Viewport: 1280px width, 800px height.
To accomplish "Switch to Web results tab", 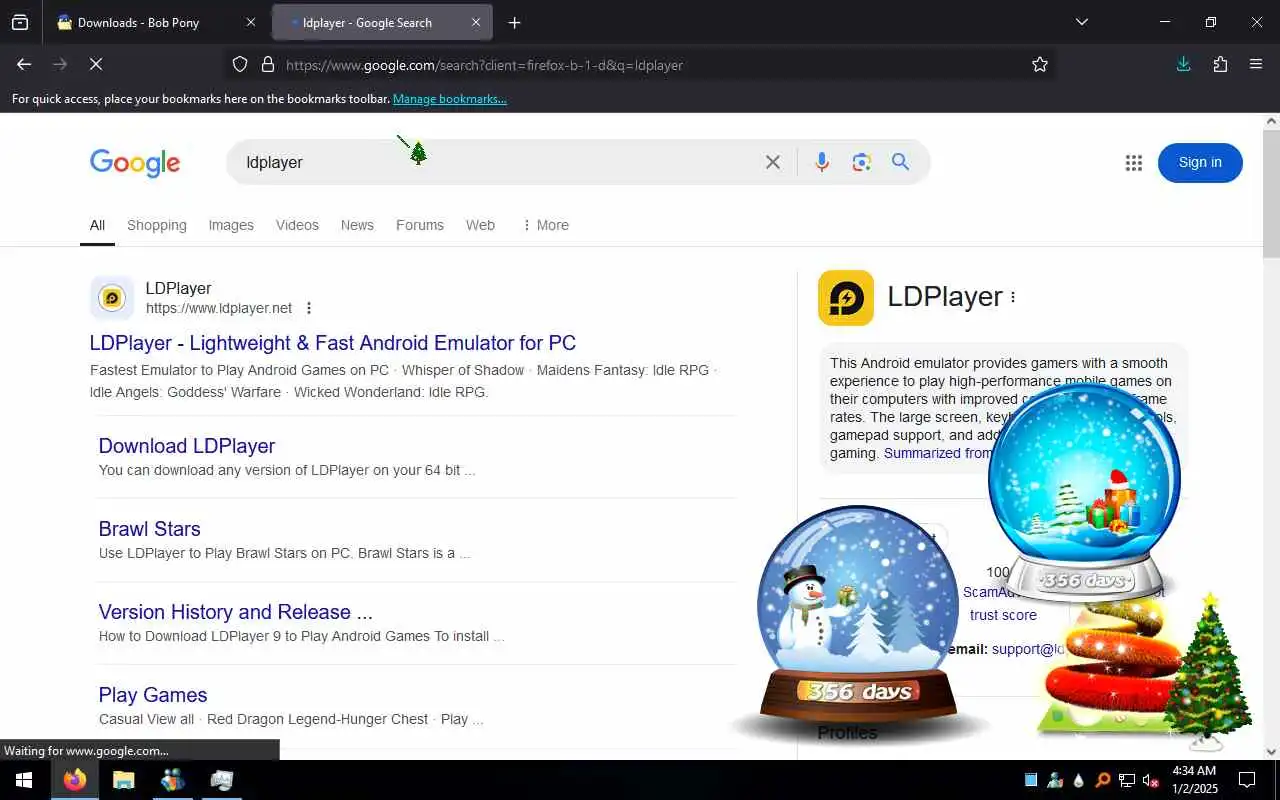I will (480, 225).
